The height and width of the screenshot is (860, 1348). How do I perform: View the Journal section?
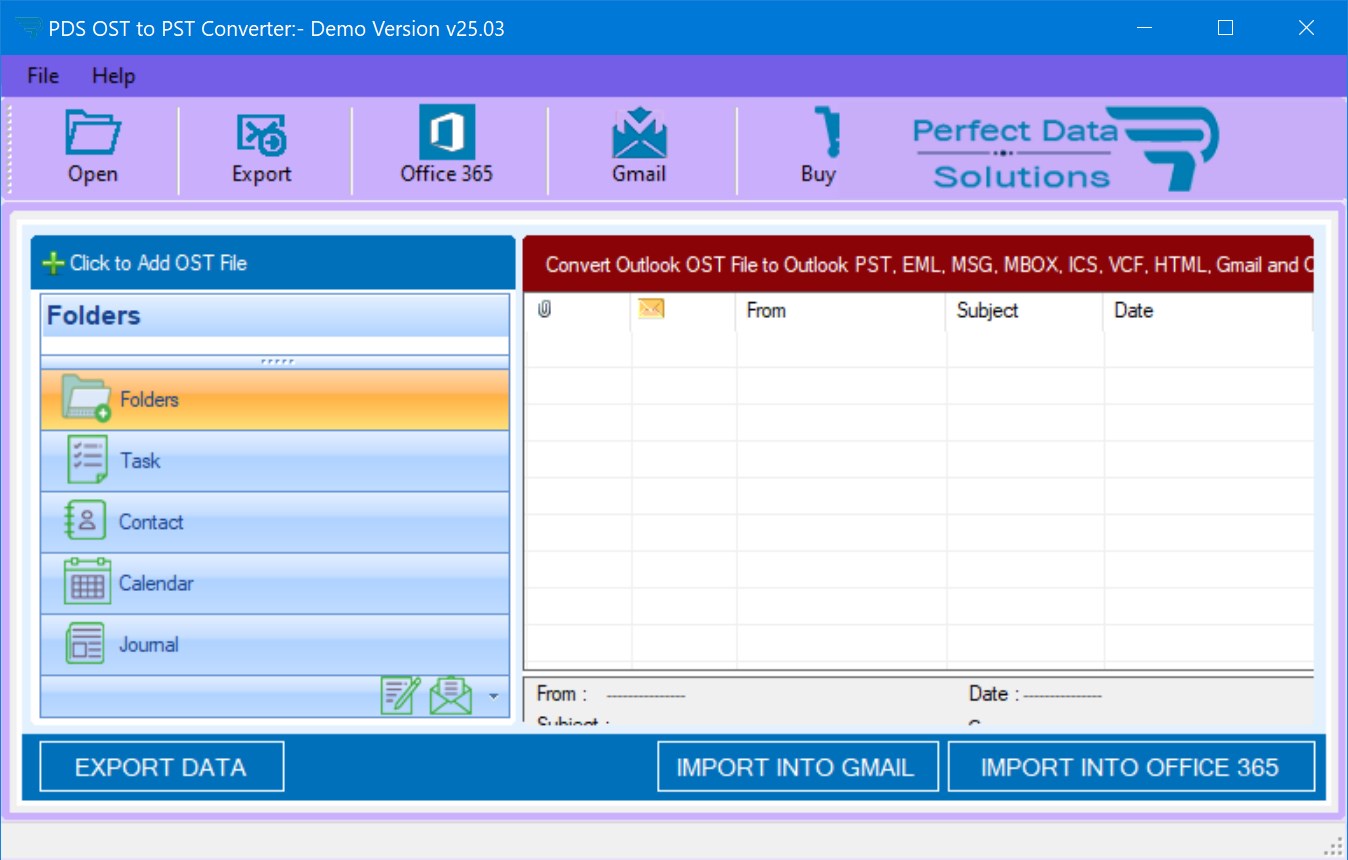coord(275,644)
